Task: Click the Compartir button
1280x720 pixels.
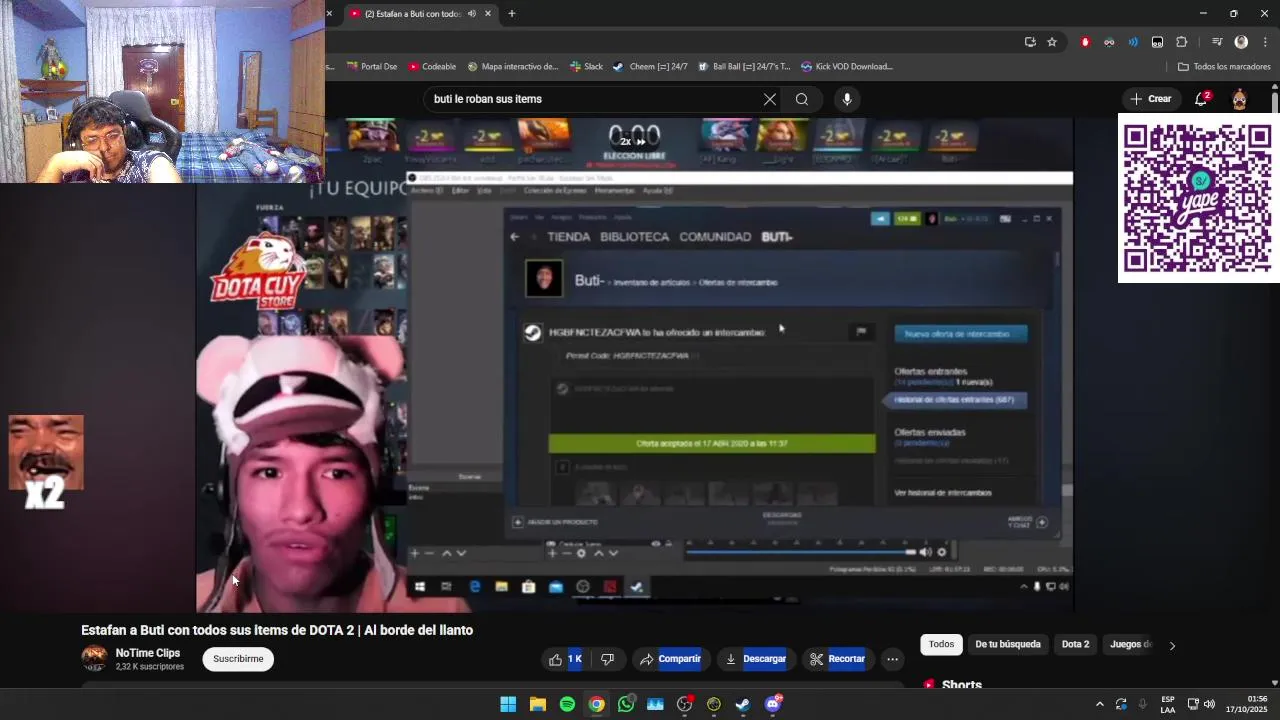Action: pyautogui.click(x=670, y=659)
